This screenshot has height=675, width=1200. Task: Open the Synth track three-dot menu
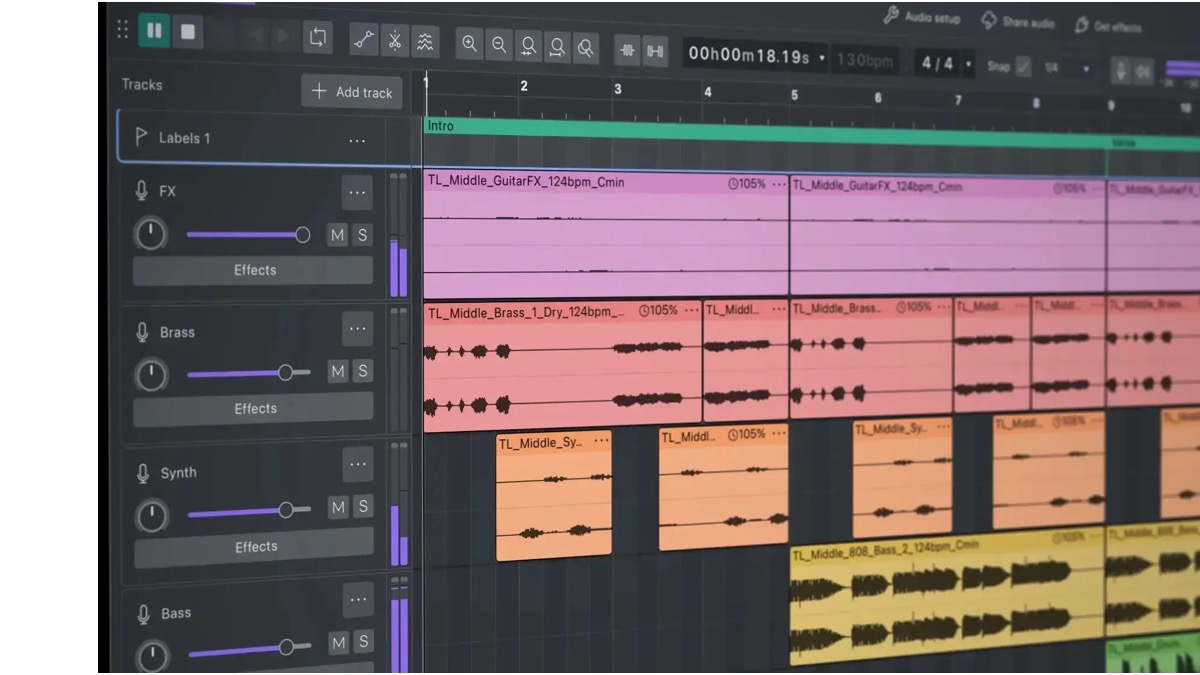pyautogui.click(x=358, y=464)
